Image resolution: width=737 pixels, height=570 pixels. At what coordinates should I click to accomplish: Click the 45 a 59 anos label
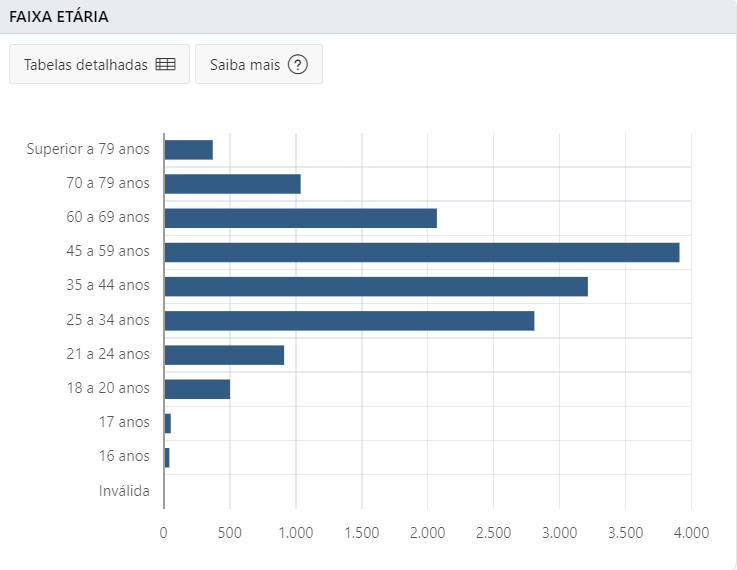(108, 251)
